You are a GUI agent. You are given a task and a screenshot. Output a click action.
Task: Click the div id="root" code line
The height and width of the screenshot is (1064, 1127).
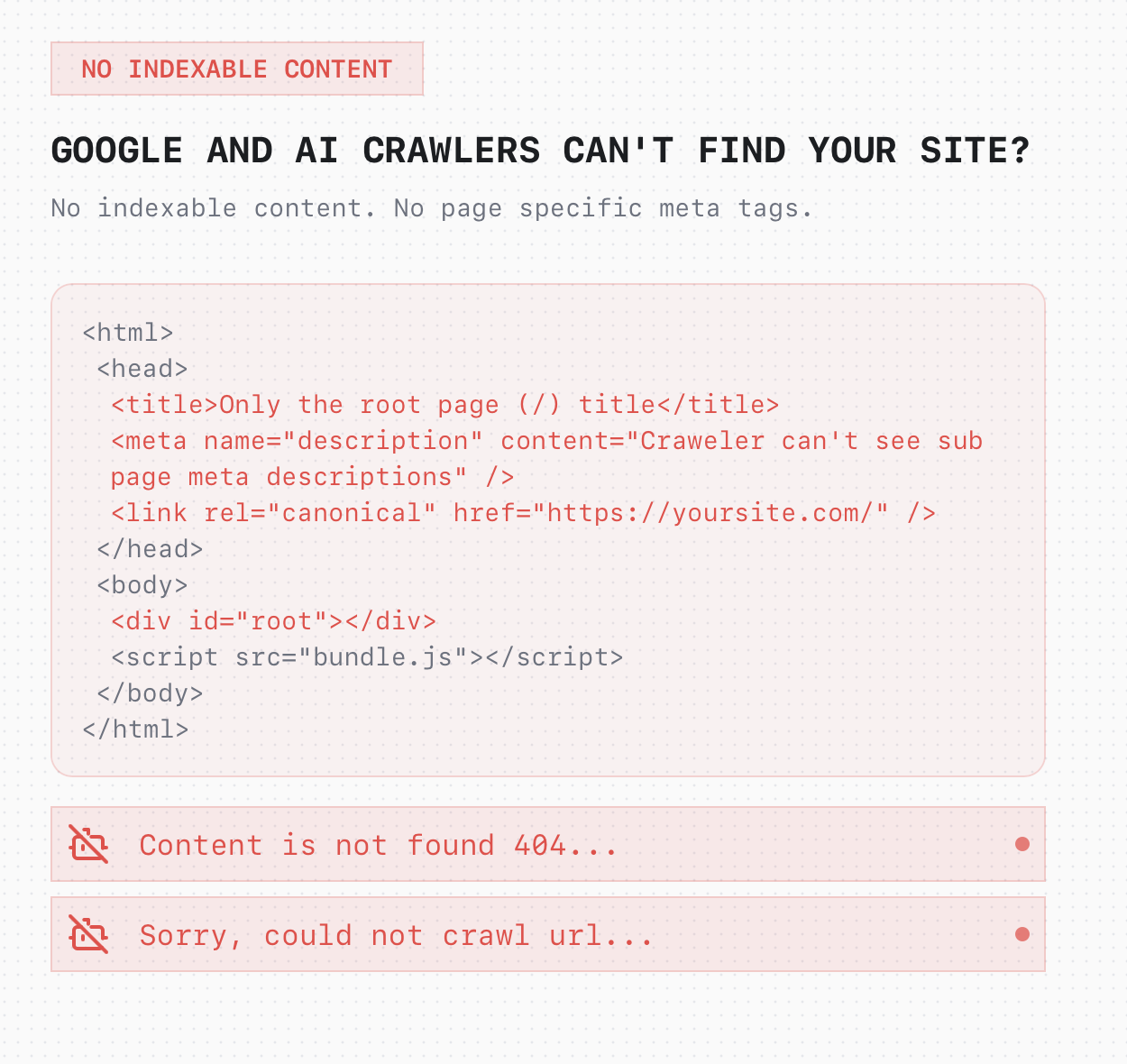click(x=273, y=621)
